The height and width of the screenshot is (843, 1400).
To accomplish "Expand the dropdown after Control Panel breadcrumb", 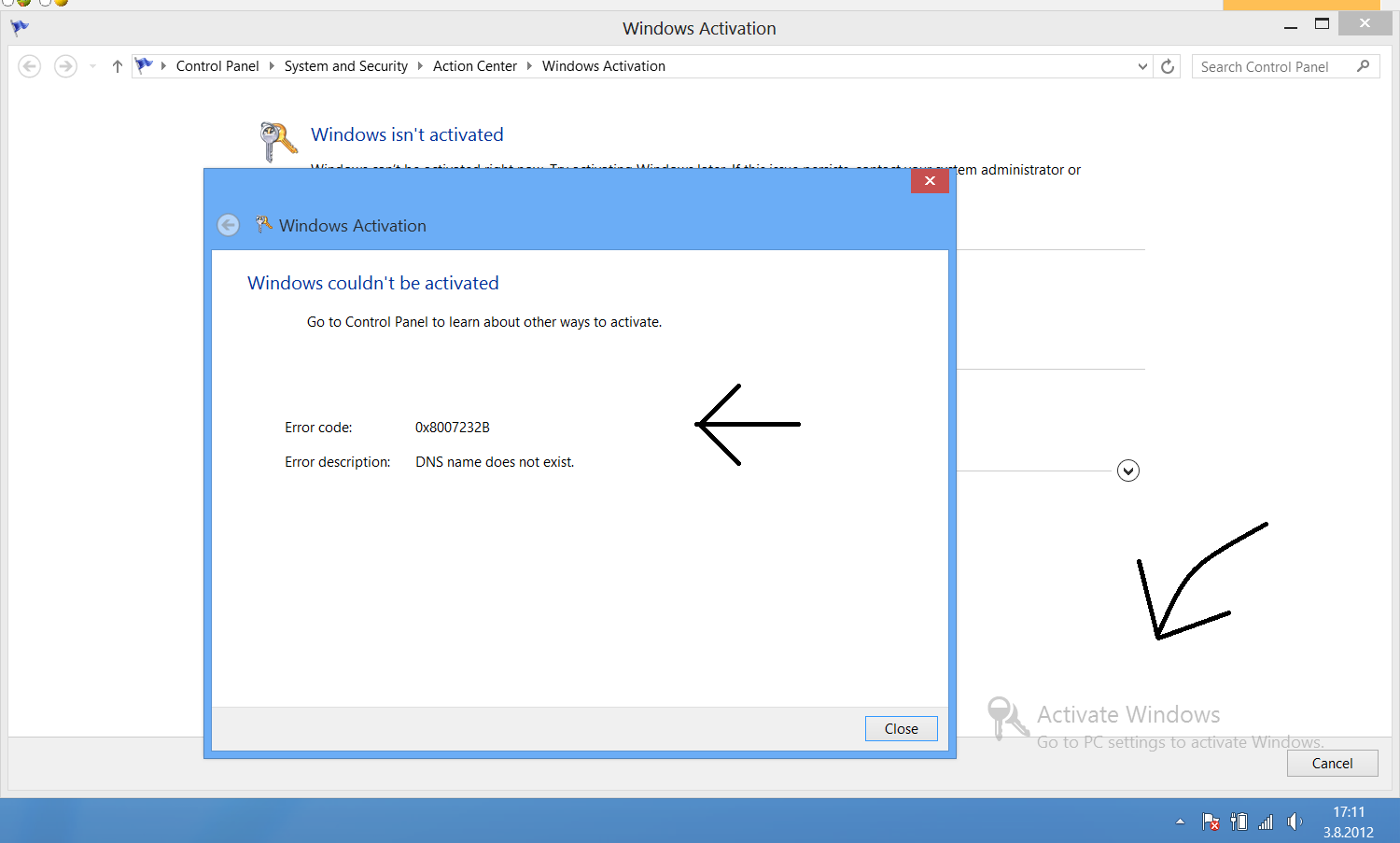I will [272, 66].
